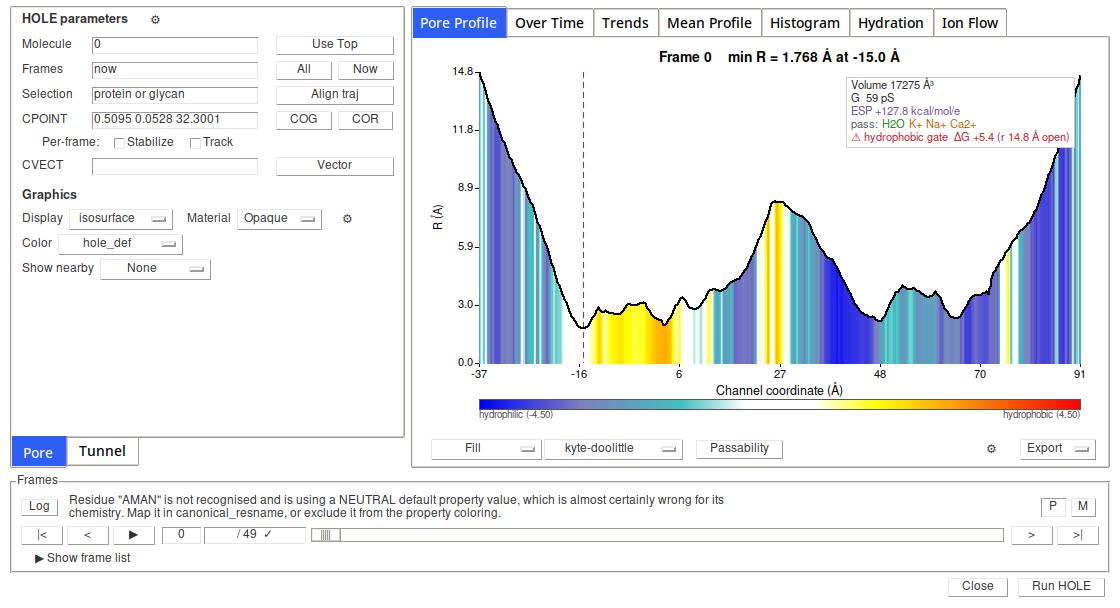1120x608 pixels.
Task: Select the Tunnel mode tab
Action: coord(102,452)
